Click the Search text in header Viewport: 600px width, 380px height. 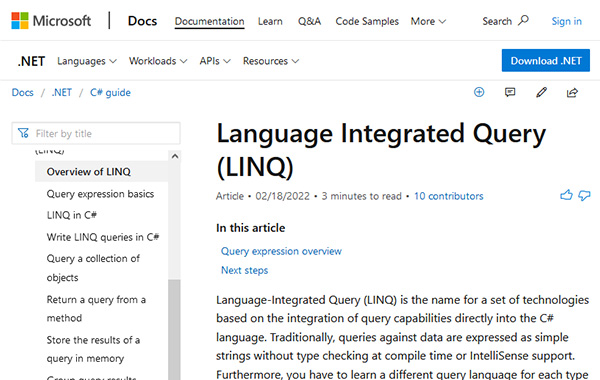coord(497,21)
